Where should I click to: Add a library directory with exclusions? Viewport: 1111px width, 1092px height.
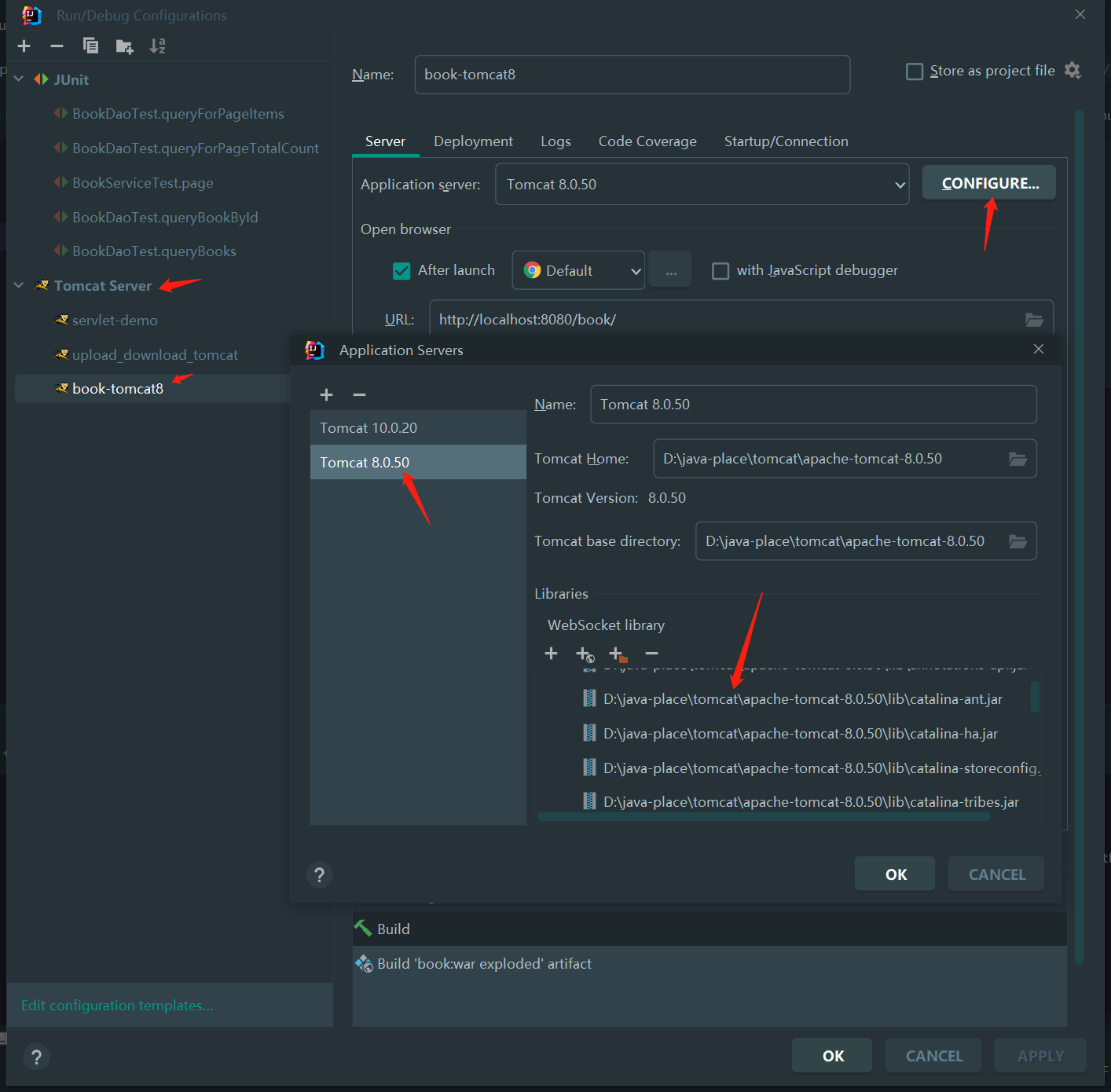pos(618,654)
